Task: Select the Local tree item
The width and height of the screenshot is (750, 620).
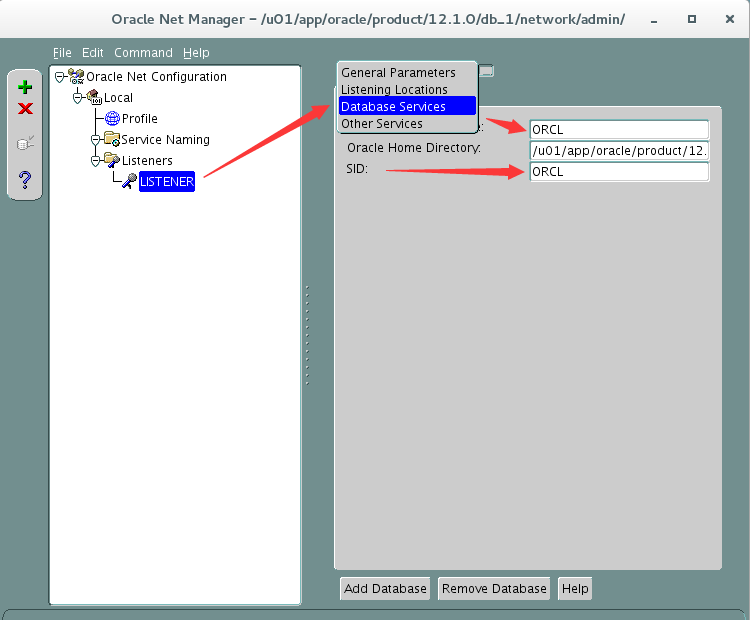Action: coord(119,98)
